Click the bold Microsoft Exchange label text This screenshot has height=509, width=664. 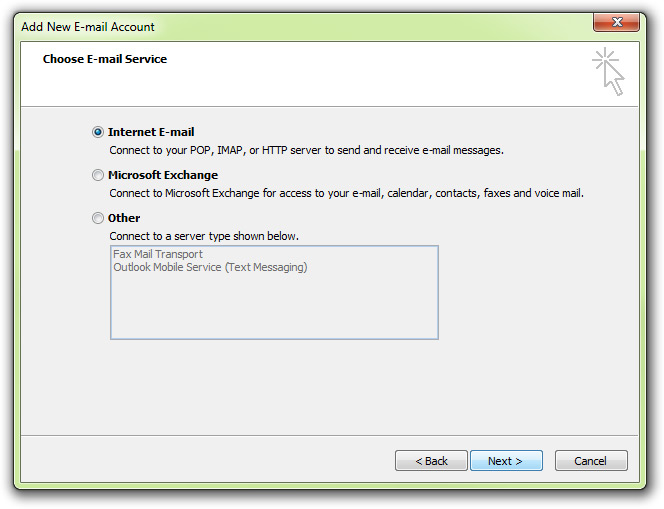tap(163, 175)
